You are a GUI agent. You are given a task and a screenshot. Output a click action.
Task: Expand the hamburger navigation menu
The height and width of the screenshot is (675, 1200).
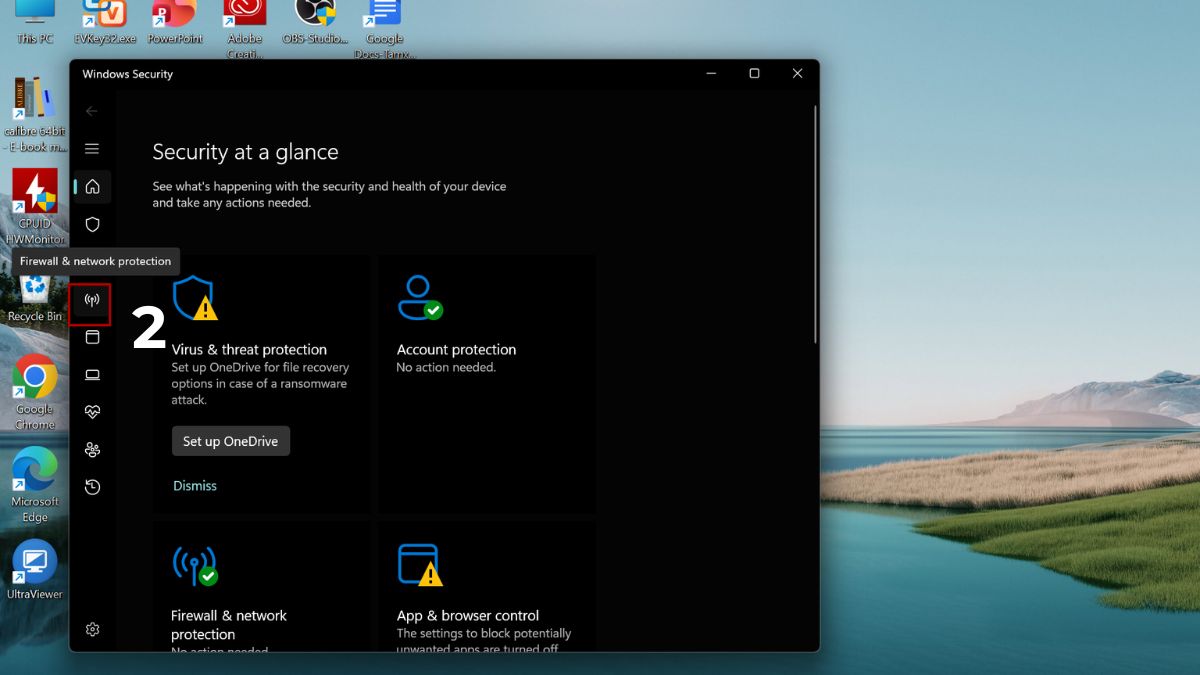pyautogui.click(x=92, y=149)
